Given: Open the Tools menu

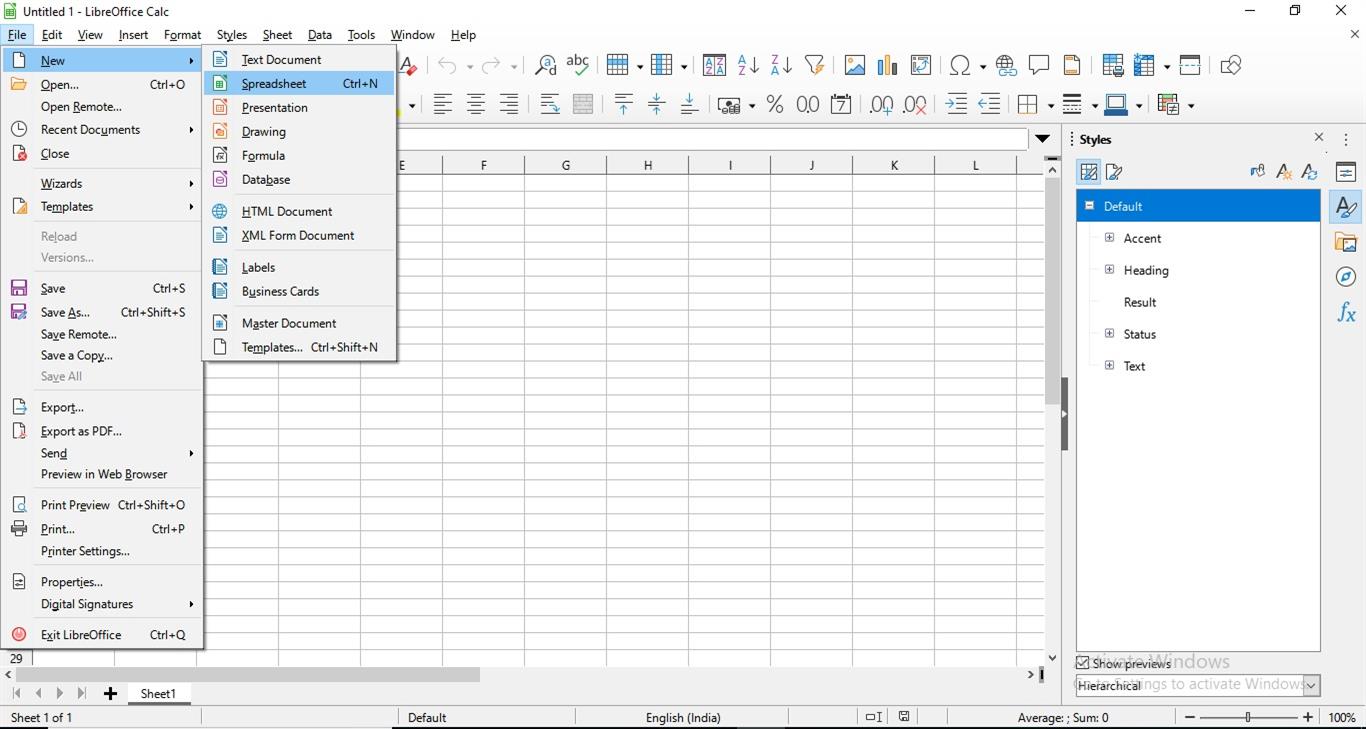Looking at the screenshot, I should click(x=361, y=35).
